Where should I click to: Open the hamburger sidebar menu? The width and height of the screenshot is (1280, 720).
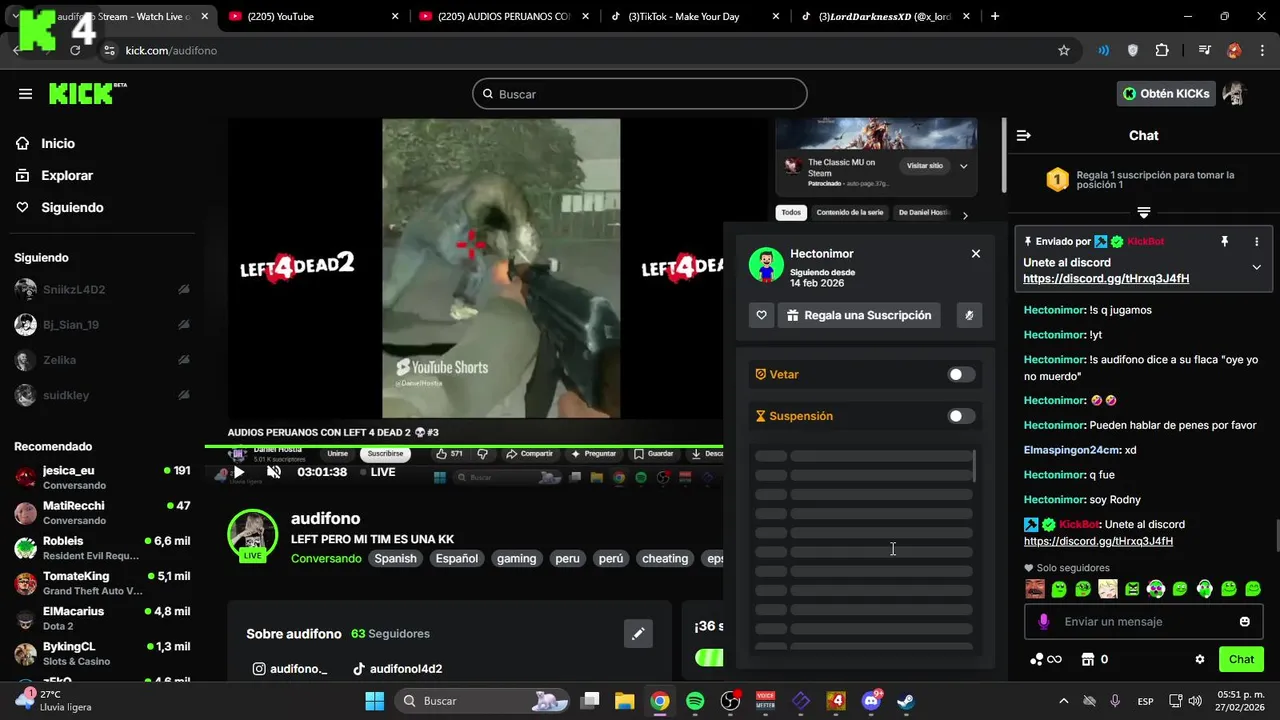25,94
